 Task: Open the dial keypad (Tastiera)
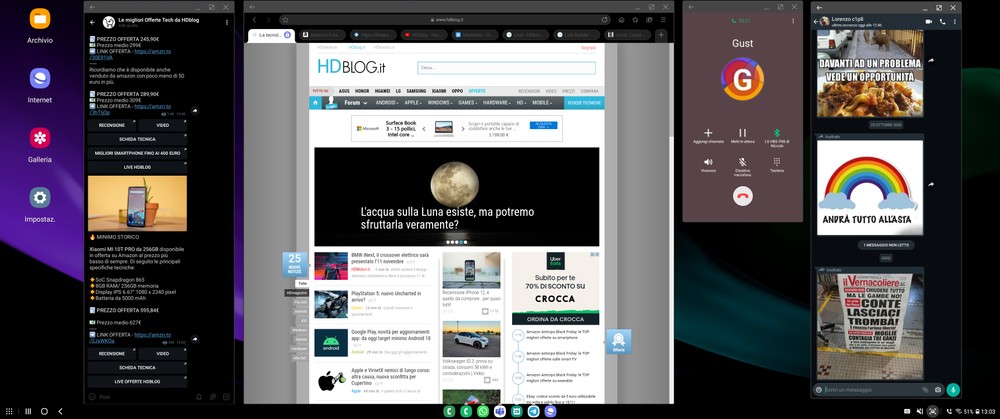tap(776, 162)
